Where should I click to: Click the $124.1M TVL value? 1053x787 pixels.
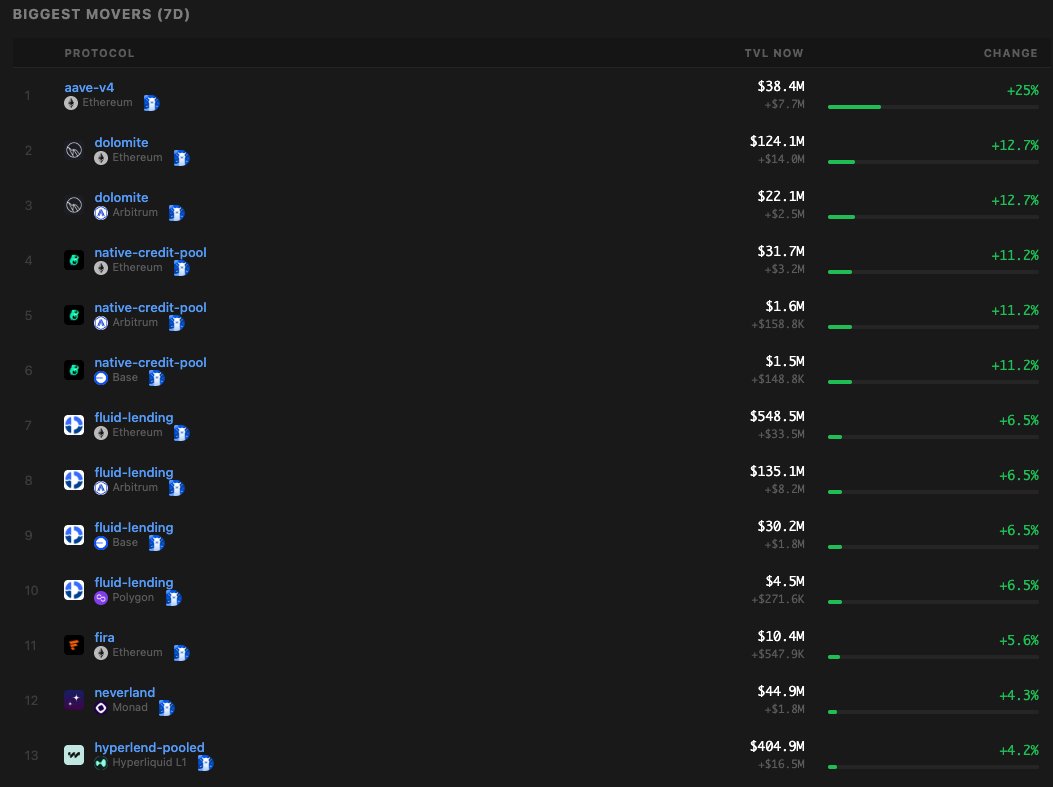(777, 142)
